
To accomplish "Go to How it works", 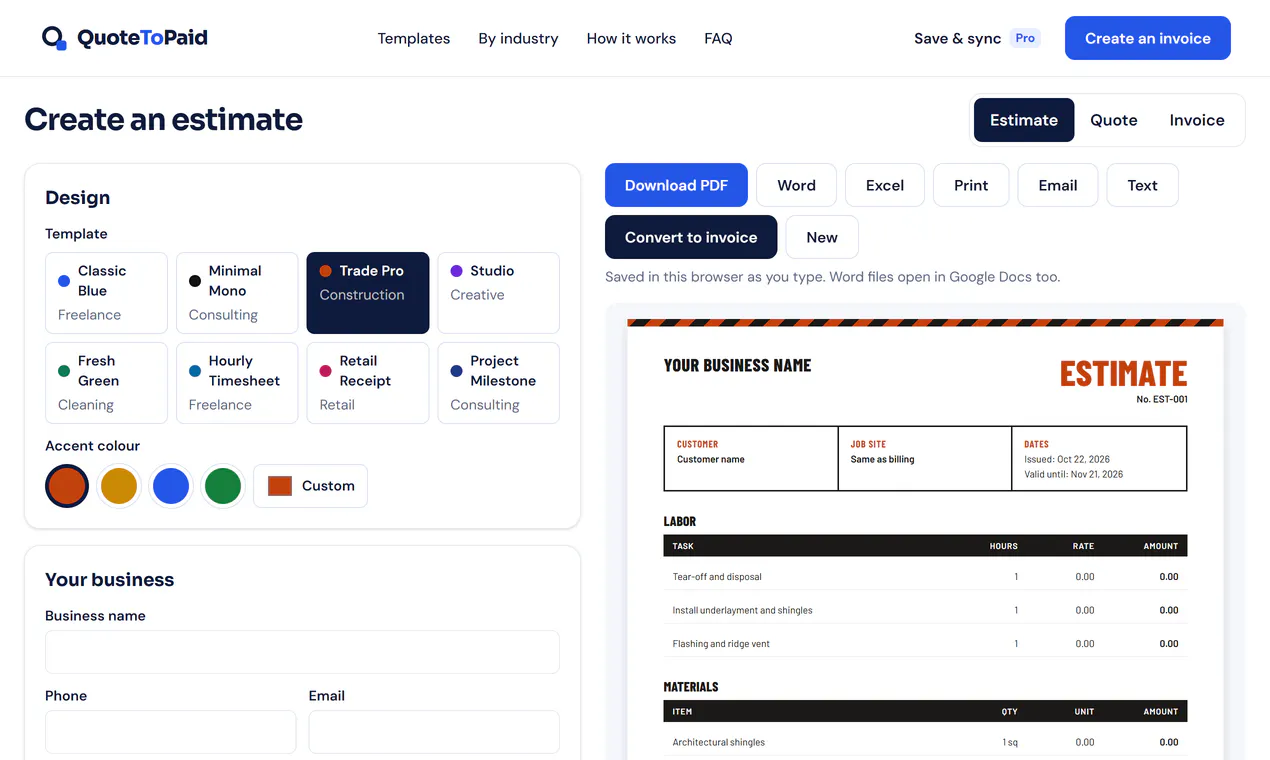I will click(631, 38).
